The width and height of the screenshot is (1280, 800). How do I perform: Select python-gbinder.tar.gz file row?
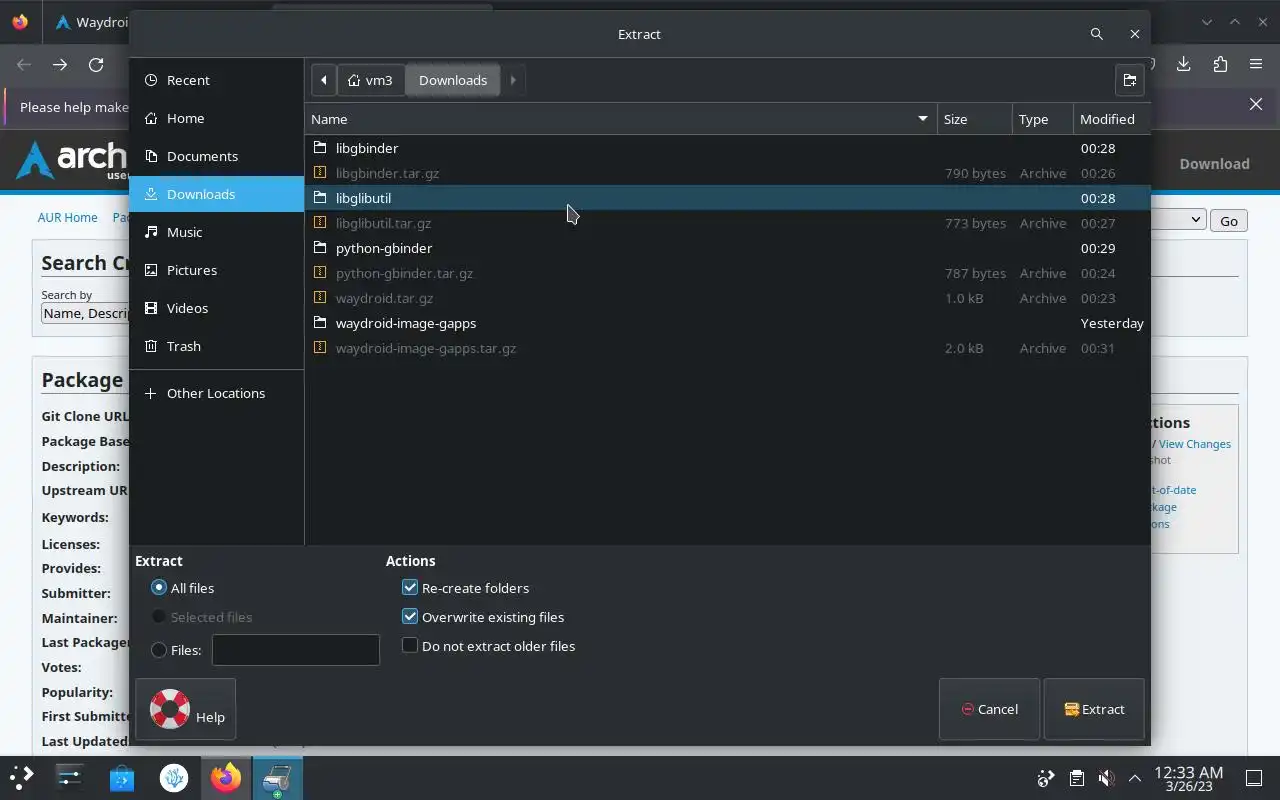point(727,273)
